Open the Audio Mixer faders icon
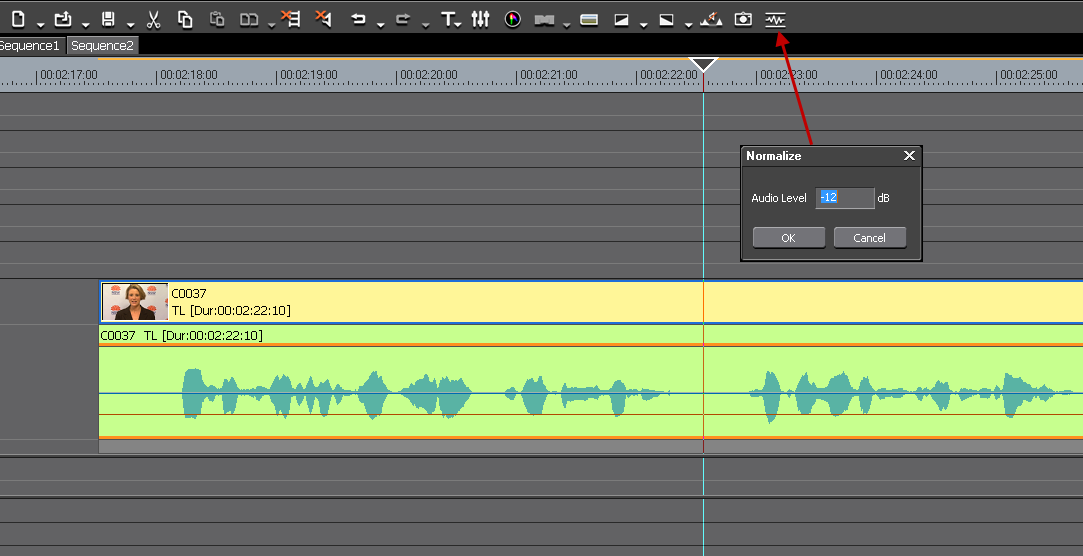This screenshot has width=1083, height=556. point(481,19)
